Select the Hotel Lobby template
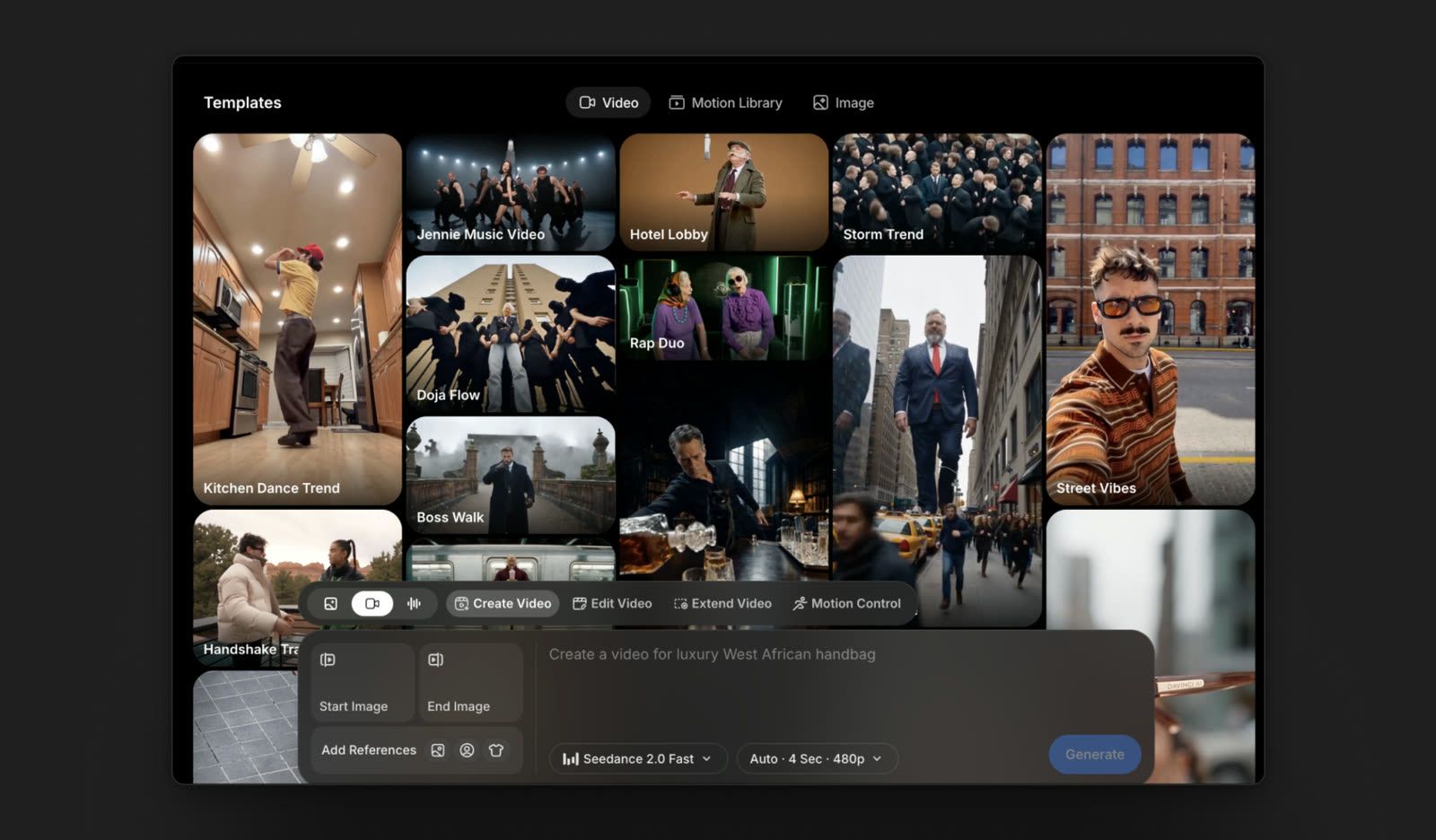The width and height of the screenshot is (1436, 840). 723,192
